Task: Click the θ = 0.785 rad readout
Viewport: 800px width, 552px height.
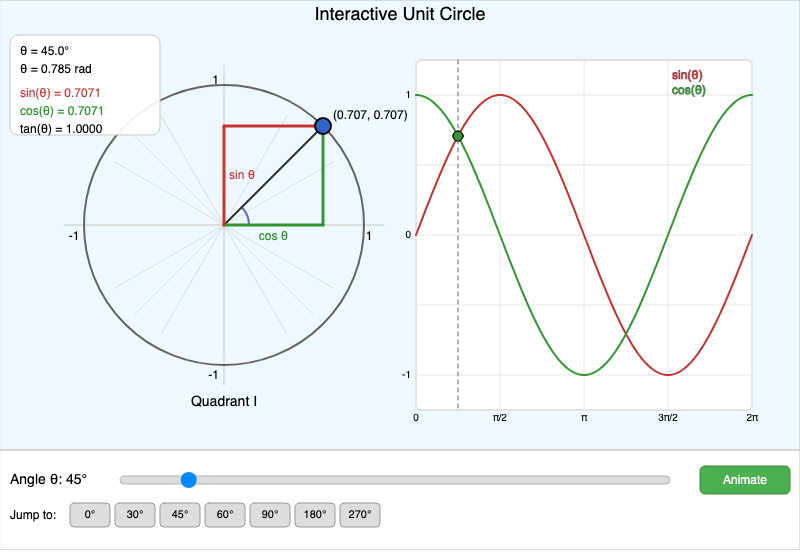Action: [56, 68]
